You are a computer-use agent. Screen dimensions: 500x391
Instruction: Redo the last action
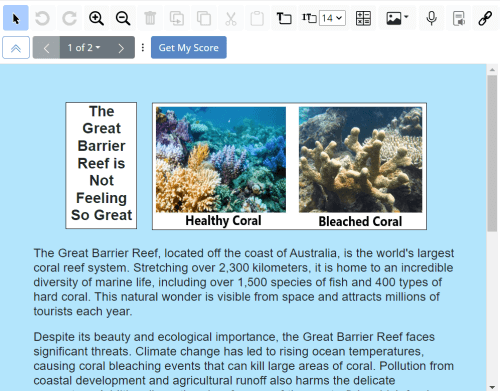click(x=69, y=18)
